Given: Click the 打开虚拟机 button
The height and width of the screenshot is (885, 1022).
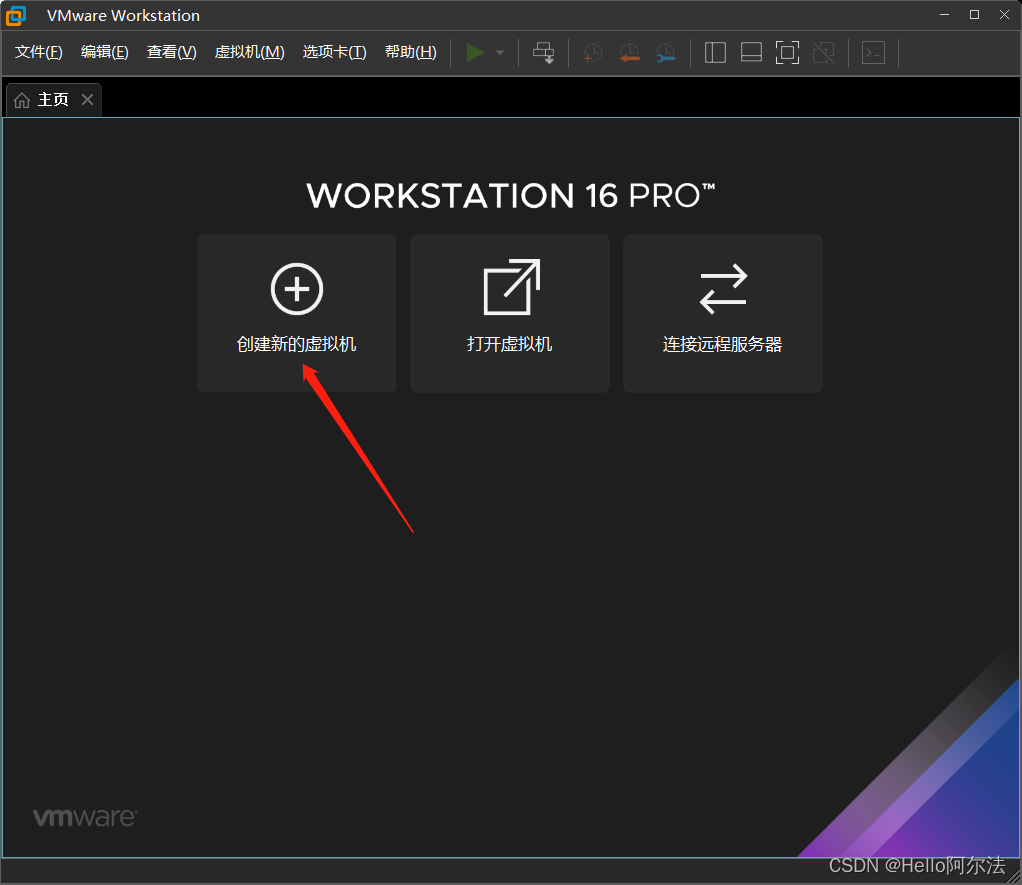Looking at the screenshot, I should pos(510,313).
